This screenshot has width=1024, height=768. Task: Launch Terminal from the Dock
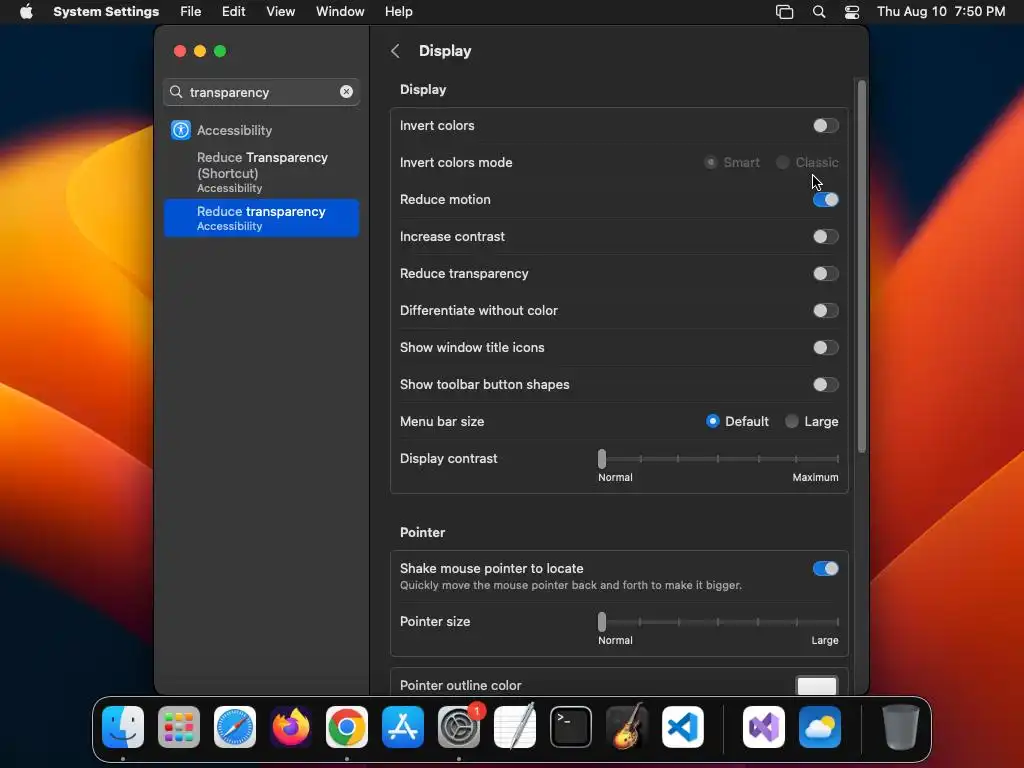(571, 727)
